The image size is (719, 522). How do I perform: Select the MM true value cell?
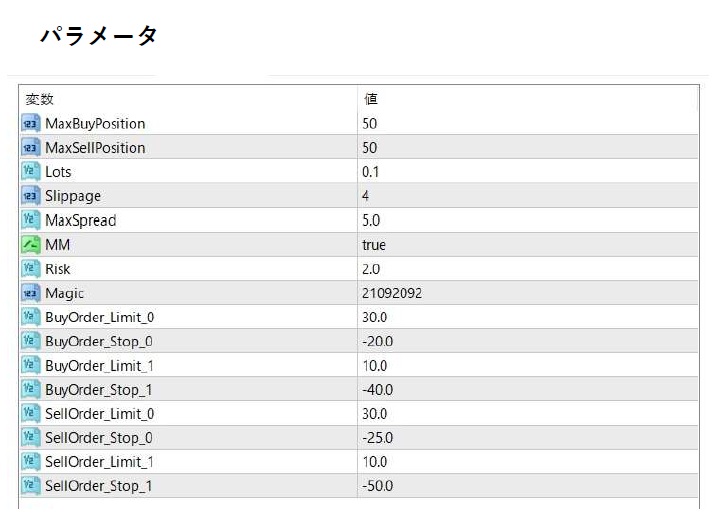click(374, 245)
